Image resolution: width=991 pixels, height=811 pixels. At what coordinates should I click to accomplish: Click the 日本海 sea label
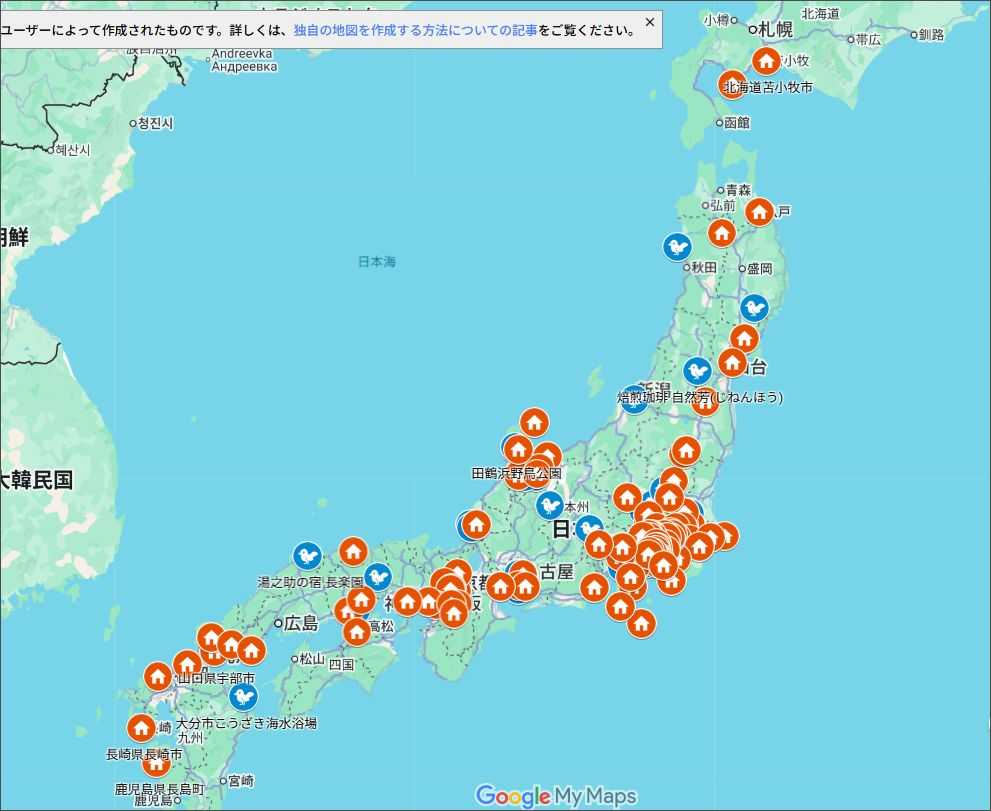pyautogui.click(x=377, y=262)
